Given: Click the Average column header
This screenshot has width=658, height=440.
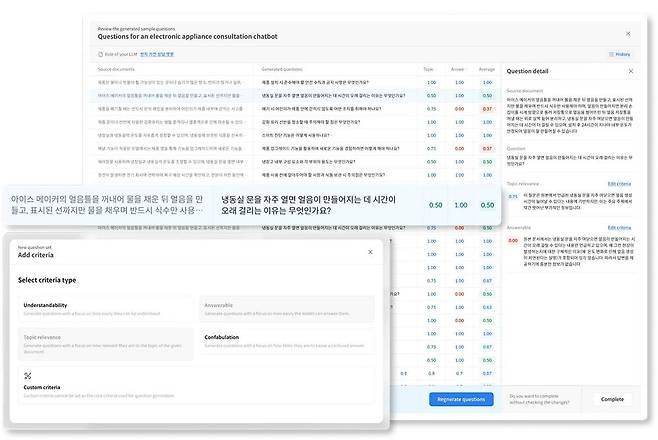Looking at the screenshot, I should [487, 69].
